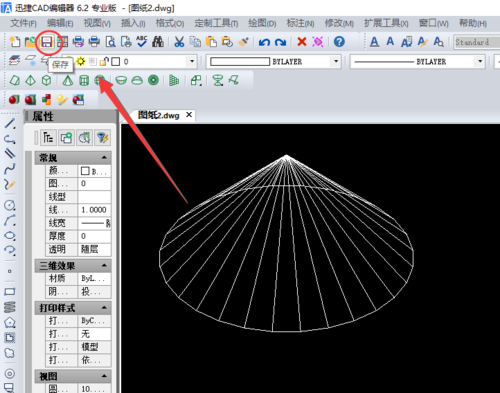
Task: Click the Print icon
Action: (x=94, y=42)
